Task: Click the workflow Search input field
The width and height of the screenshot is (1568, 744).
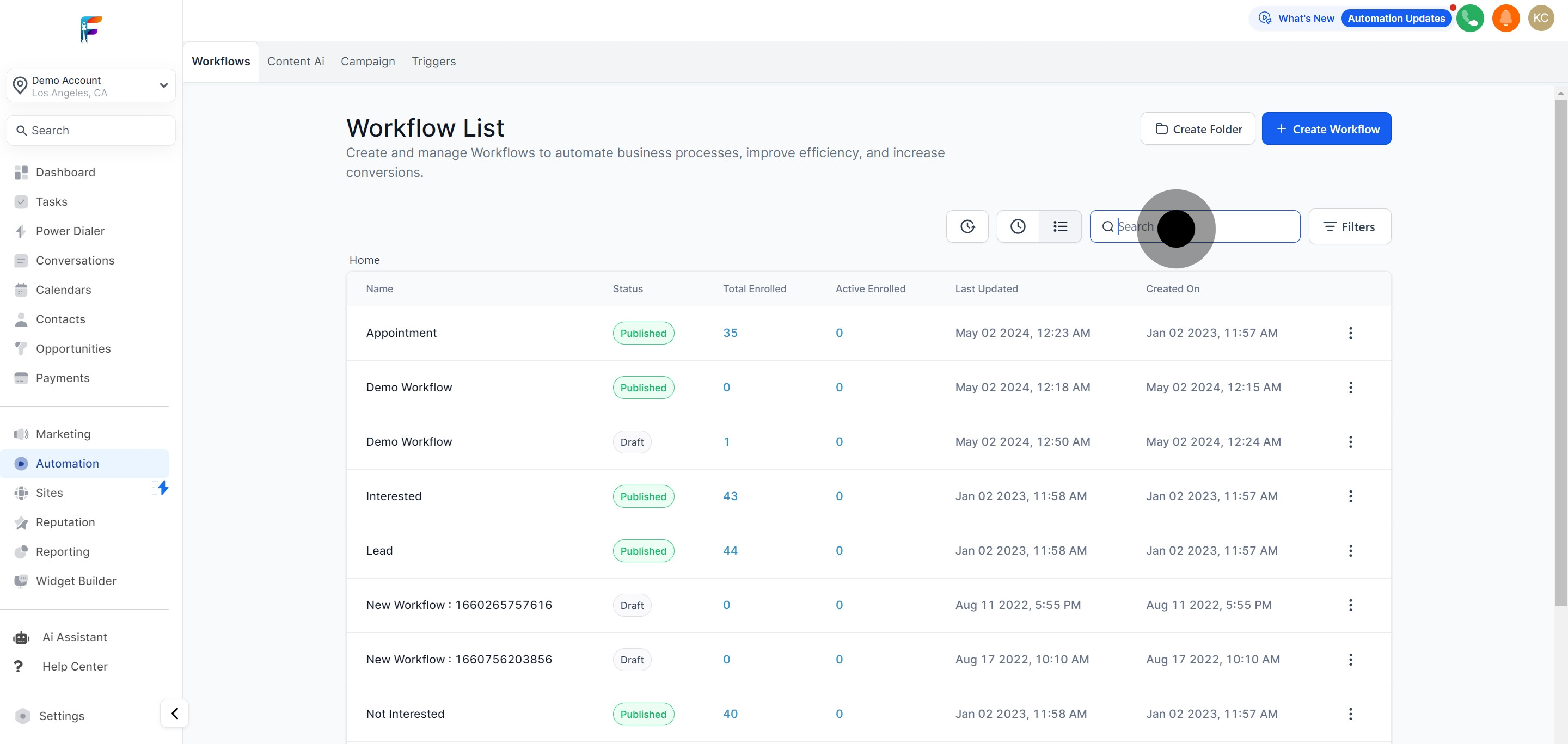Action: [x=1195, y=226]
